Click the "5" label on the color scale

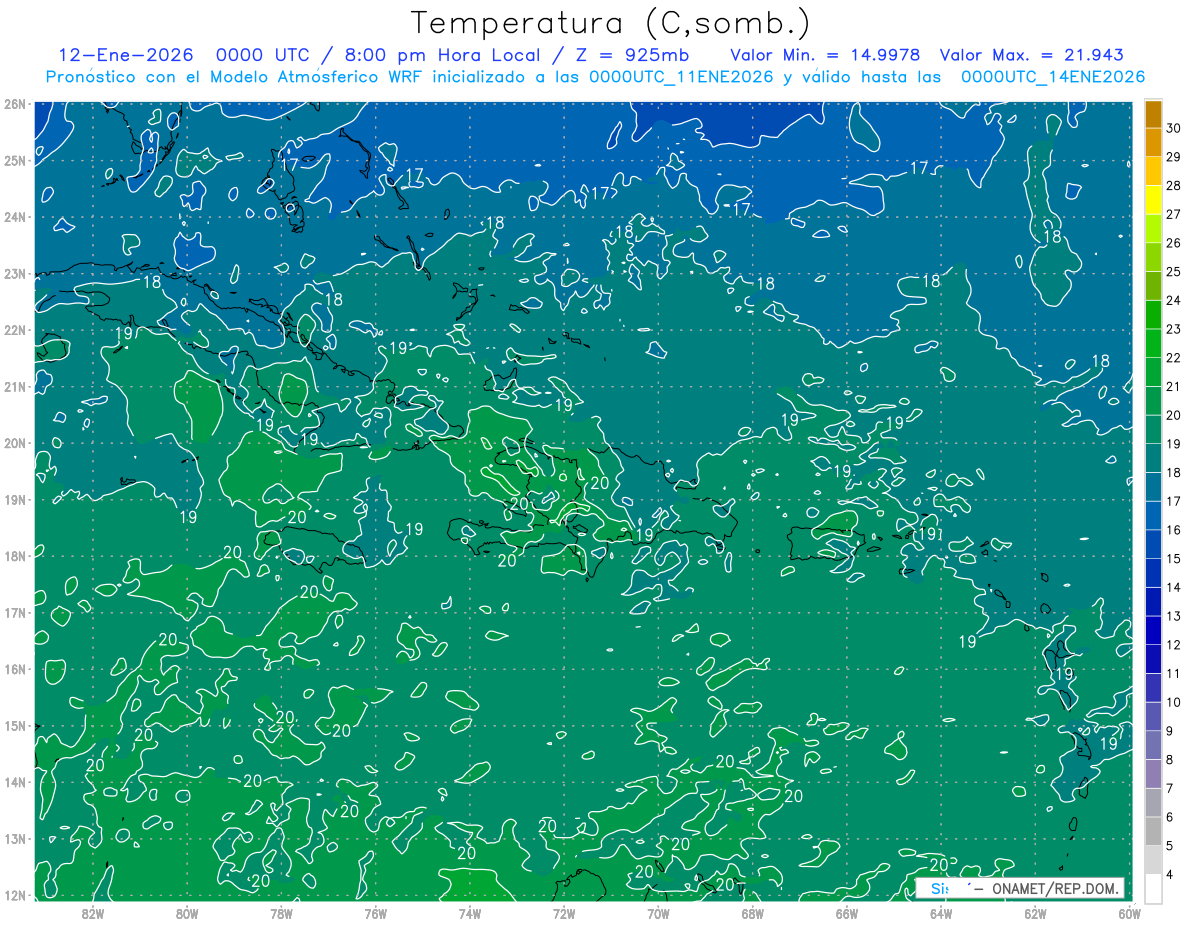(x=1170, y=846)
